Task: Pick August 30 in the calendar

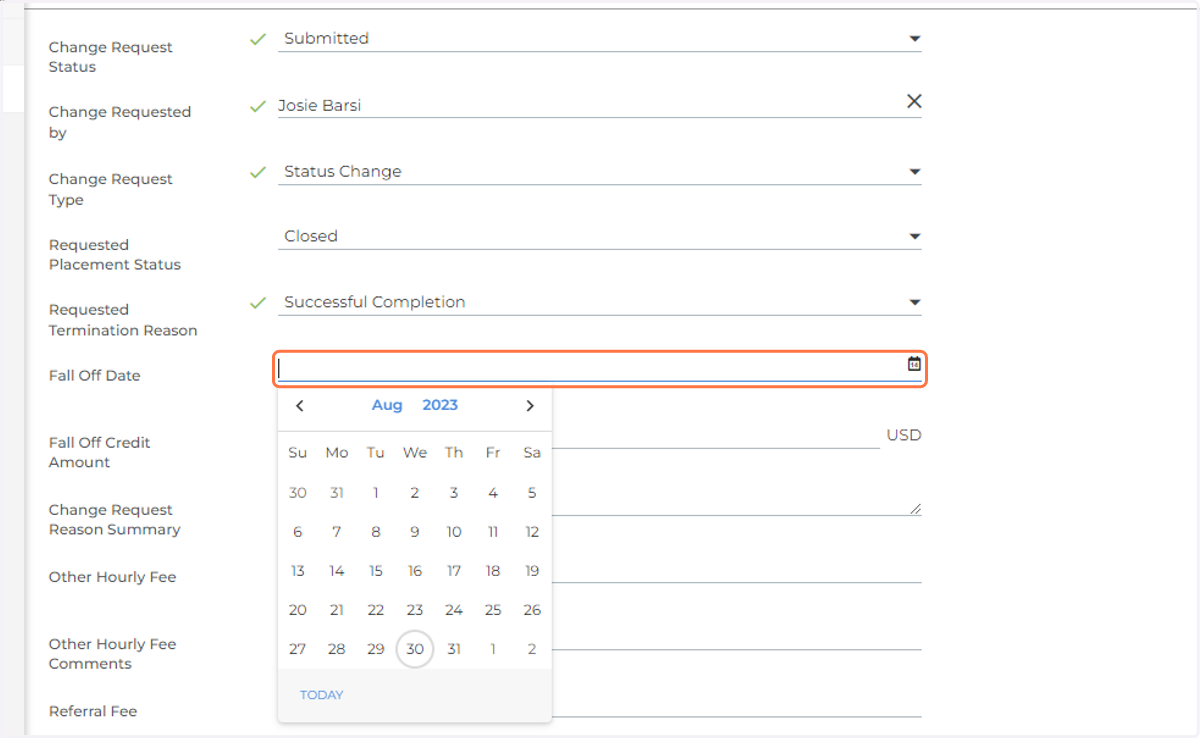Action: pyautogui.click(x=415, y=649)
